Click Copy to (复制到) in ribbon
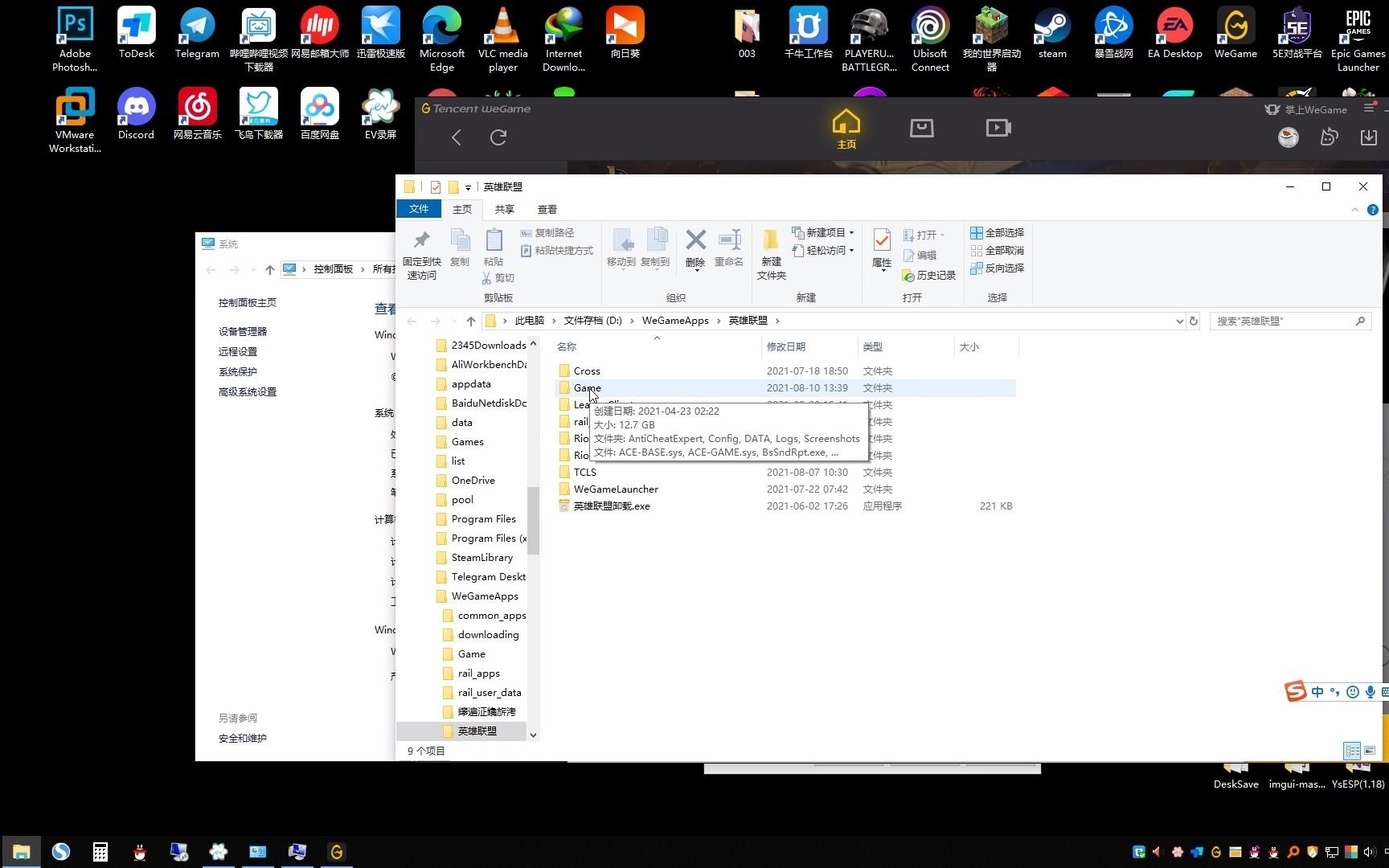 click(656, 248)
